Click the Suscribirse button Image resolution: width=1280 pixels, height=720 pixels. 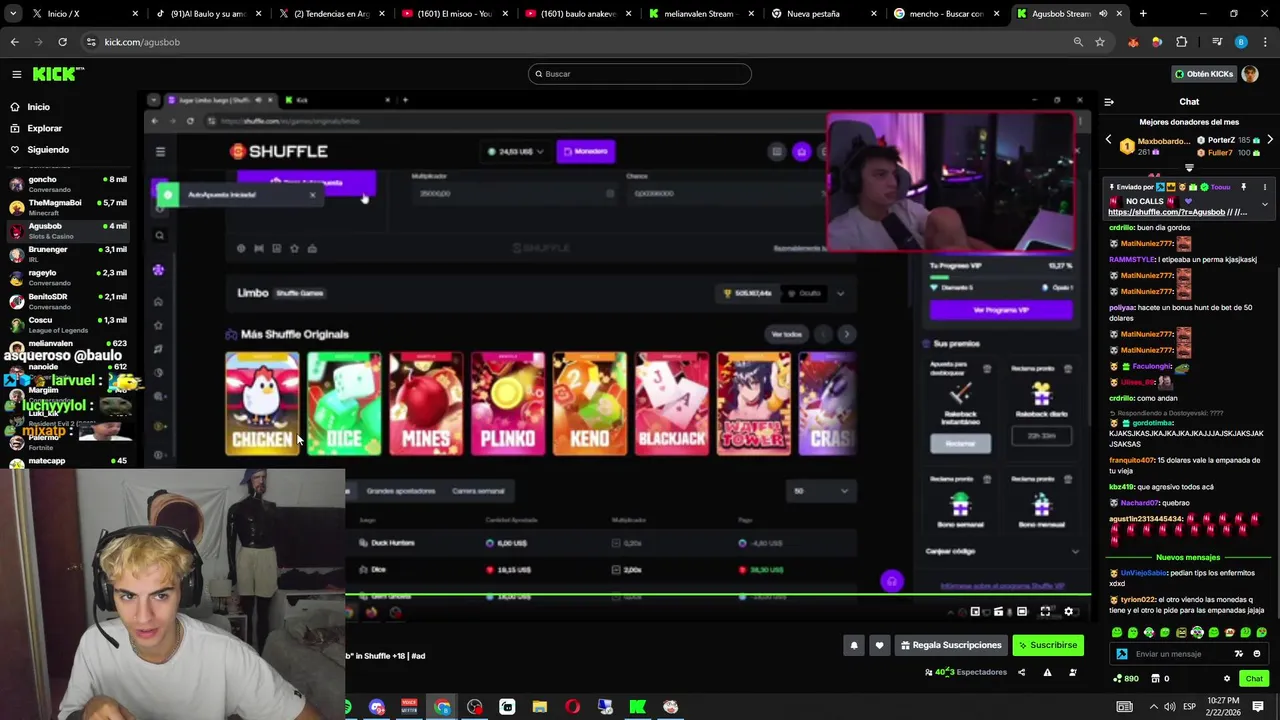(1048, 645)
